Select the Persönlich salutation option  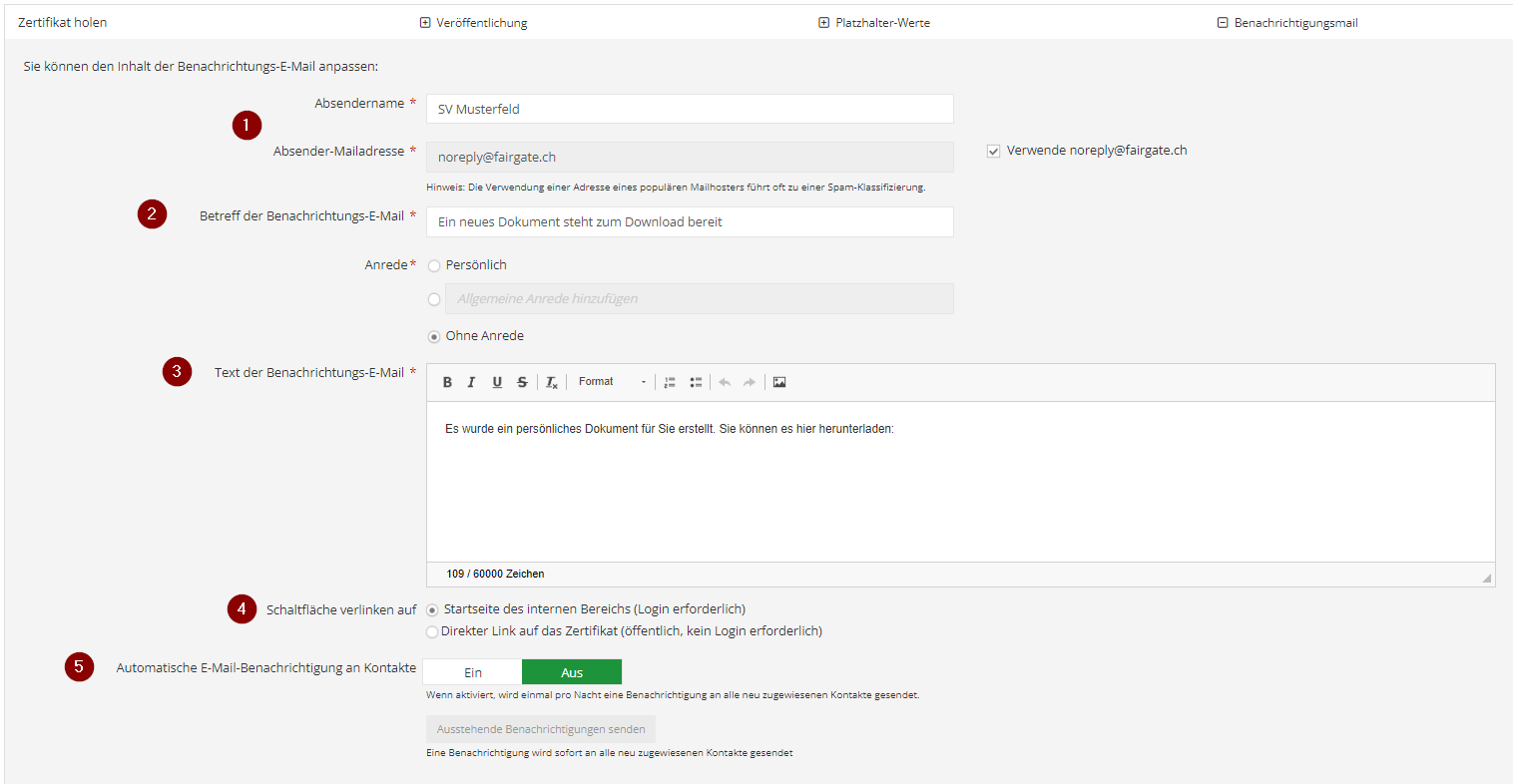(434, 266)
